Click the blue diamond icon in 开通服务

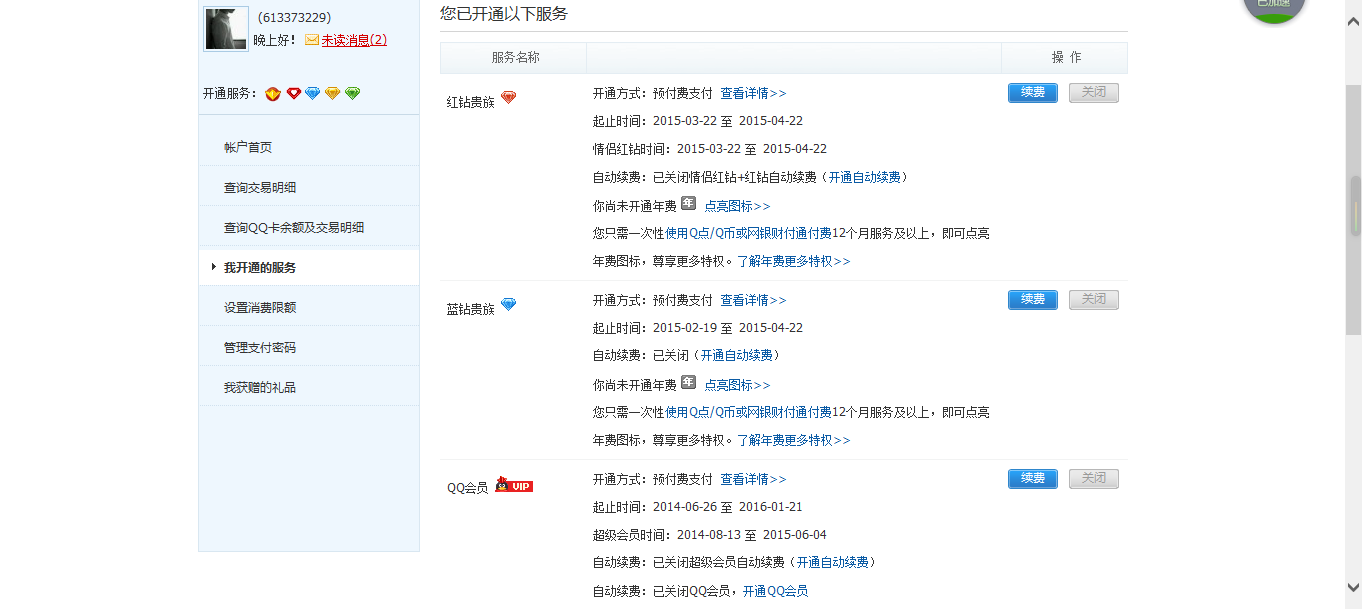coord(313,93)
